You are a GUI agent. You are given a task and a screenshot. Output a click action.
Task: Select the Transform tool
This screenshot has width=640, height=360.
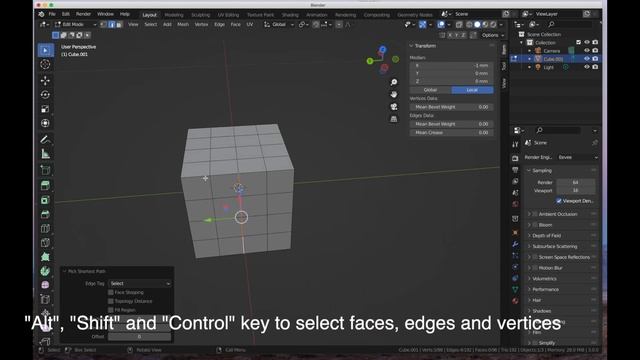coord(45,123)
